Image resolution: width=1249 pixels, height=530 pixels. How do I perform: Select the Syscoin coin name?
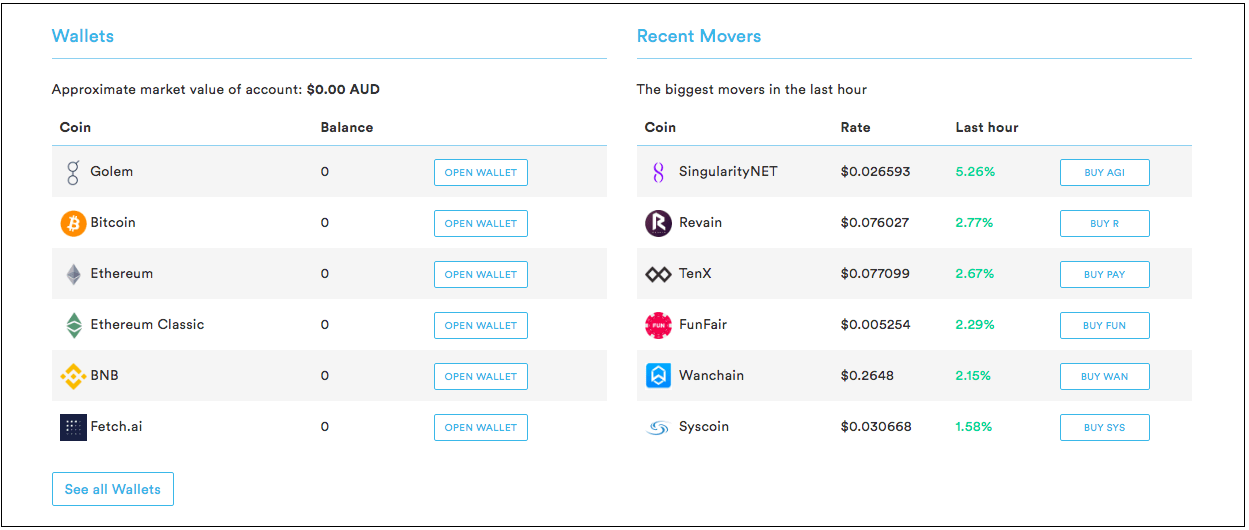(704, 426)
